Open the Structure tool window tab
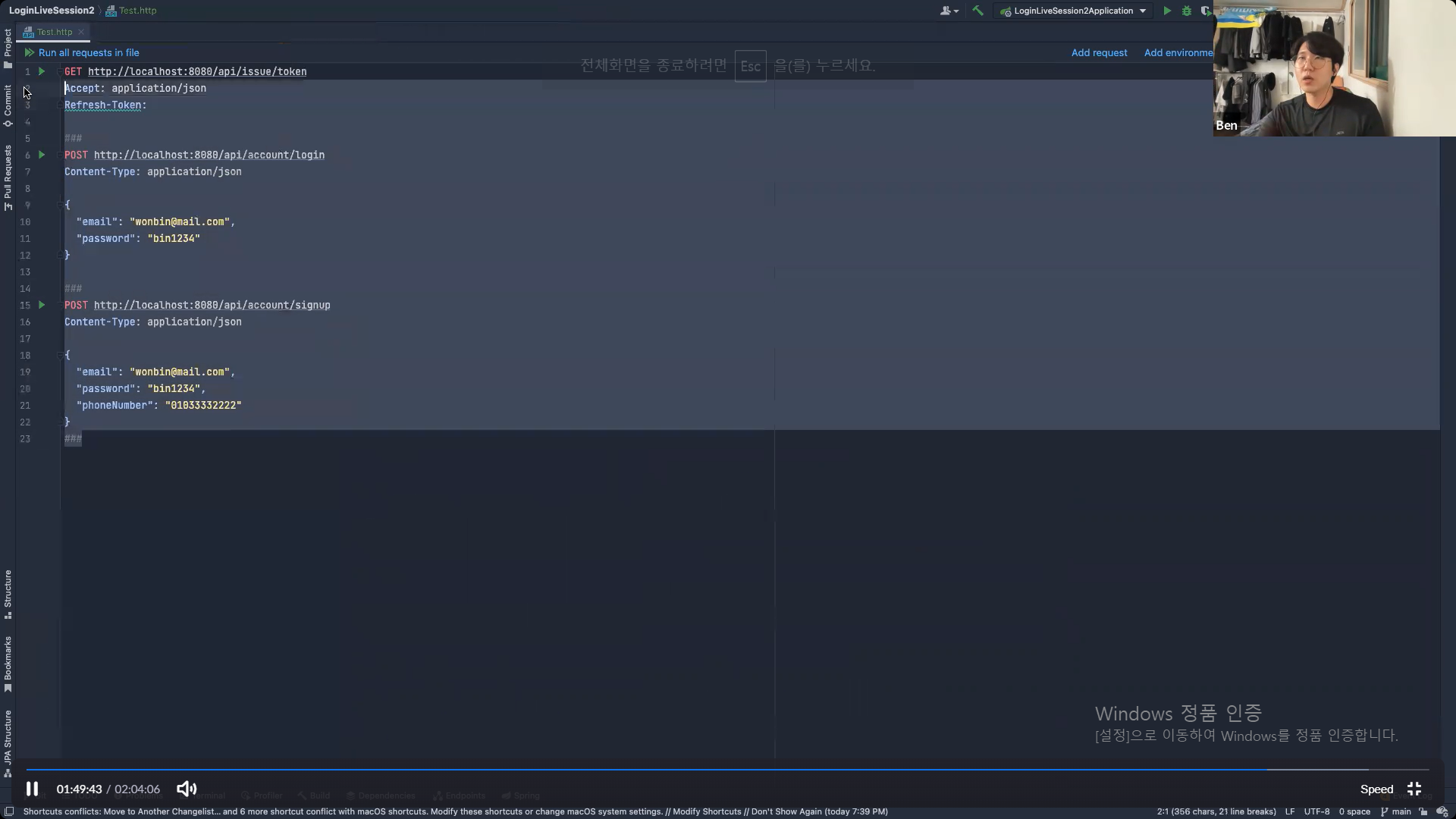Screen dimensions: 1456x819 click(x=8, y=593)
